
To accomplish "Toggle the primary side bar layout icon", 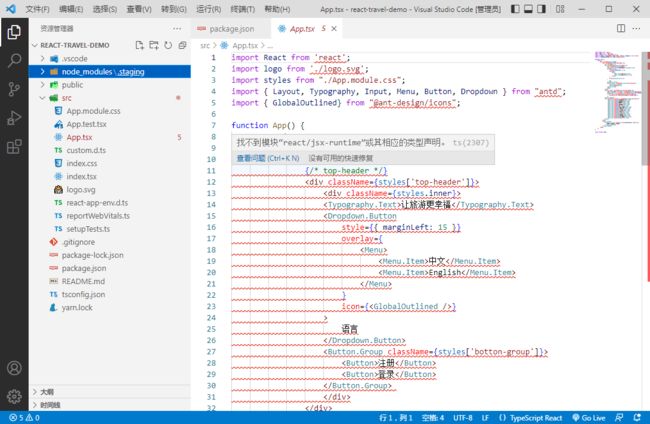I will pyautogui.click(x=515, y=9).
